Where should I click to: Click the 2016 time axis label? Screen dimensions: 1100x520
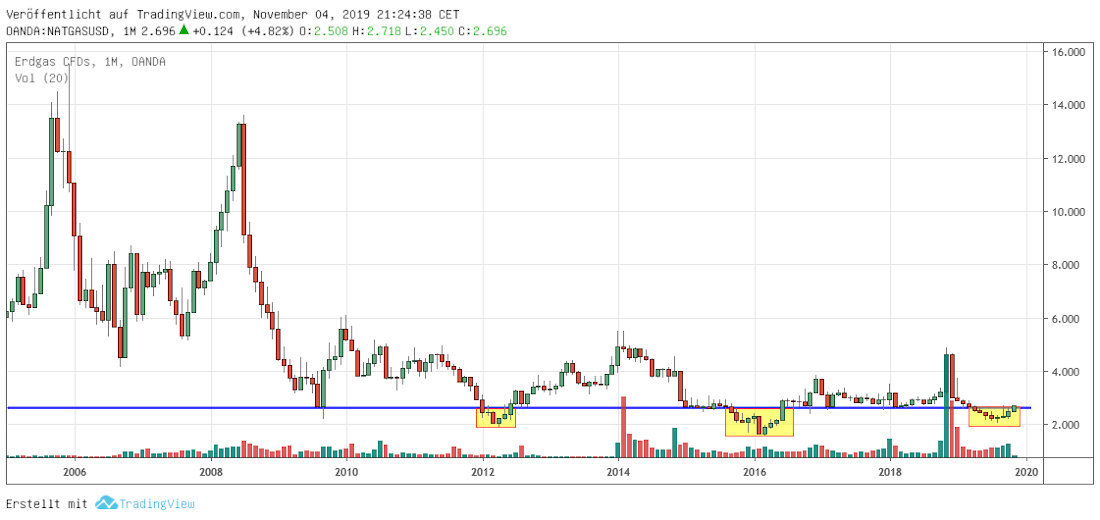(x=754, y=472)
